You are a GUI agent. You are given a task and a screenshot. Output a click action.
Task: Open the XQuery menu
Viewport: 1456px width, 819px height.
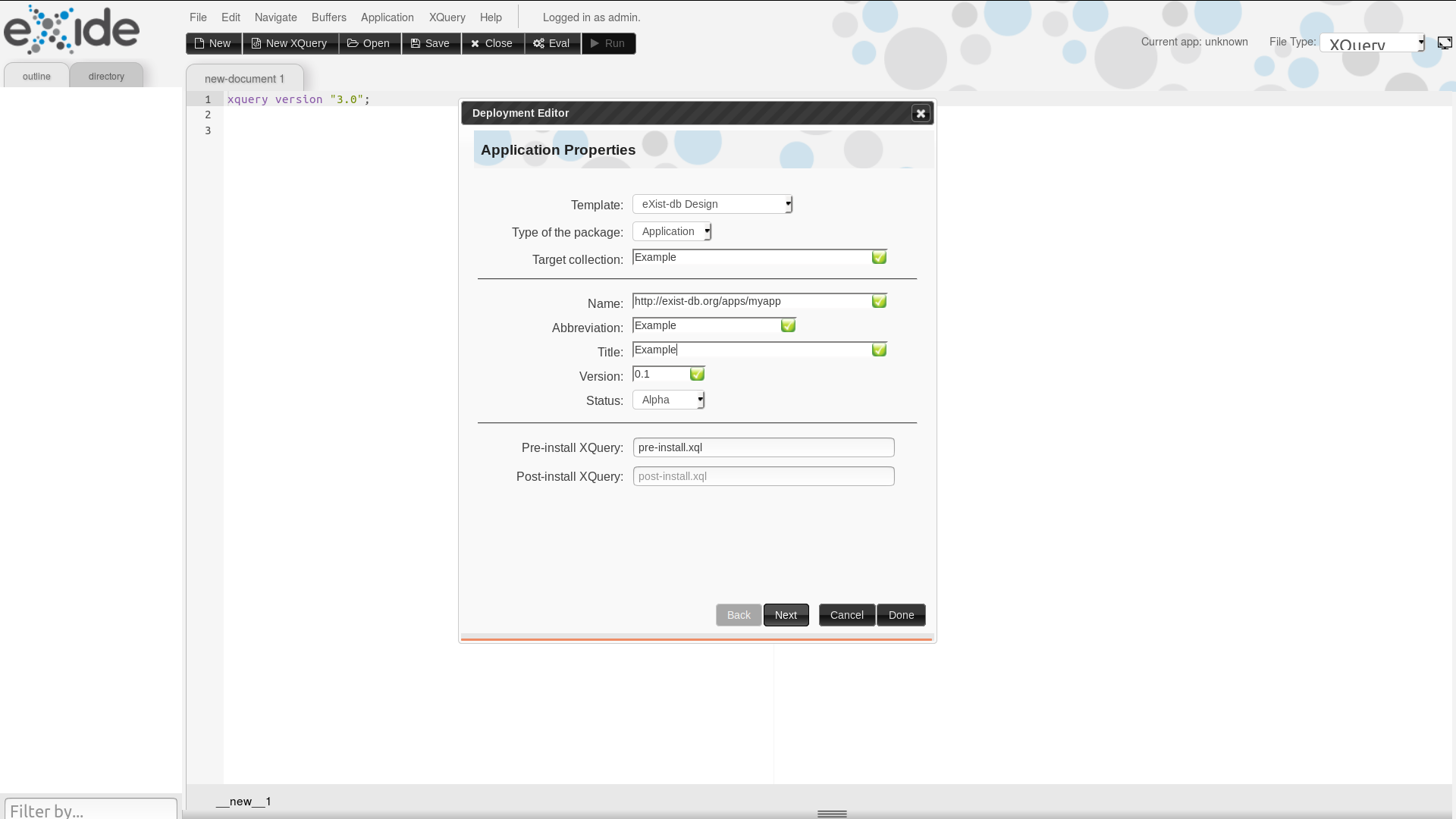pyautogui.click(x=447, y=17)
